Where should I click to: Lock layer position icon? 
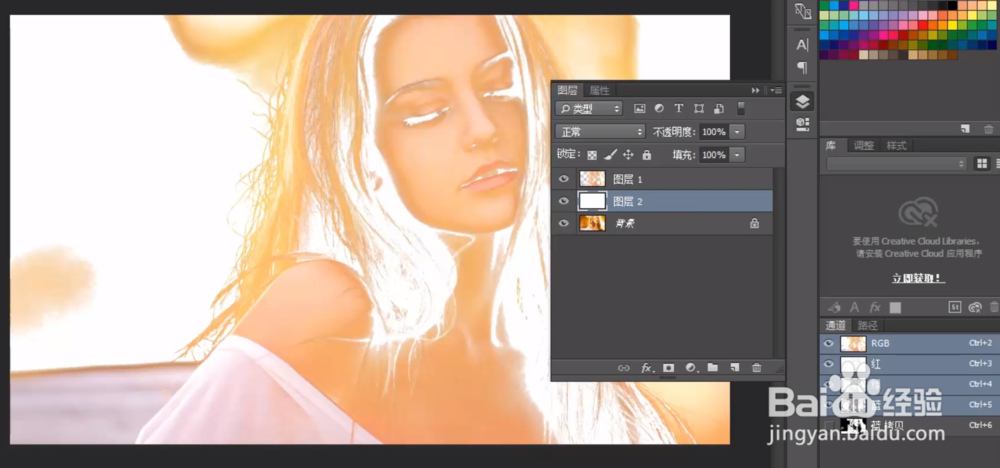pyautogui.click(x=628, y=154)
